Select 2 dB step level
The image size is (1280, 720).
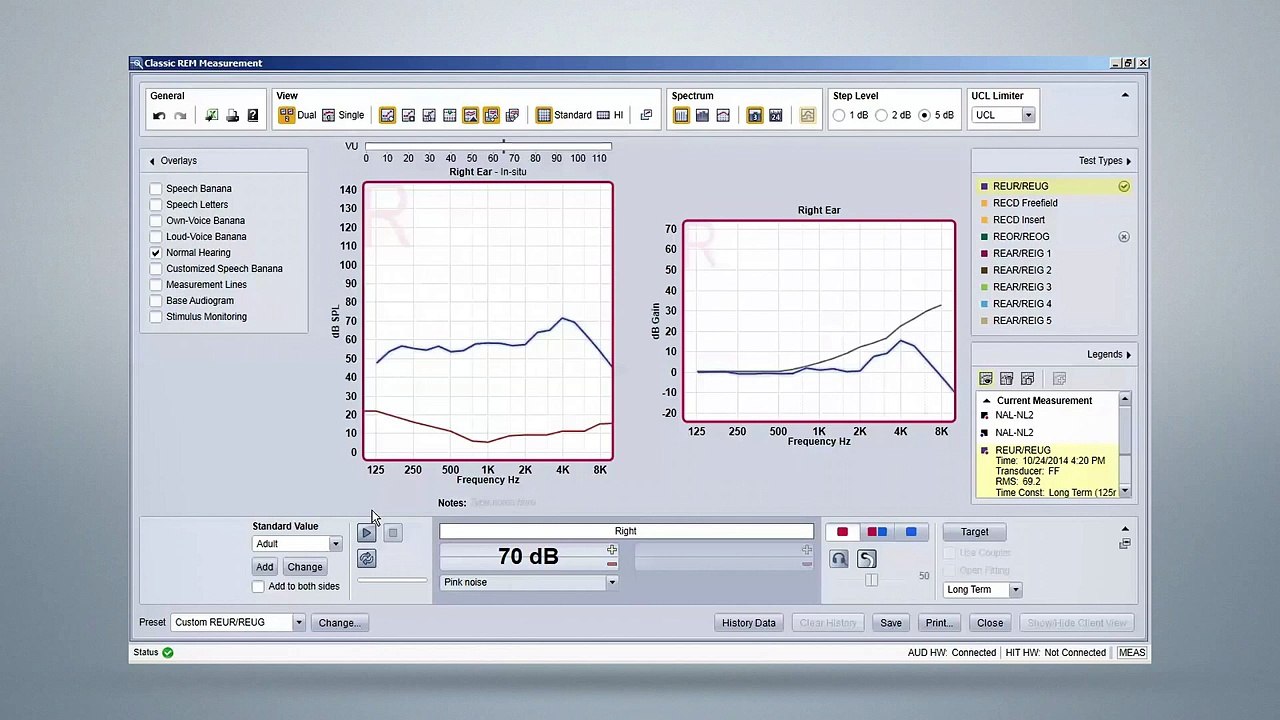881,116
